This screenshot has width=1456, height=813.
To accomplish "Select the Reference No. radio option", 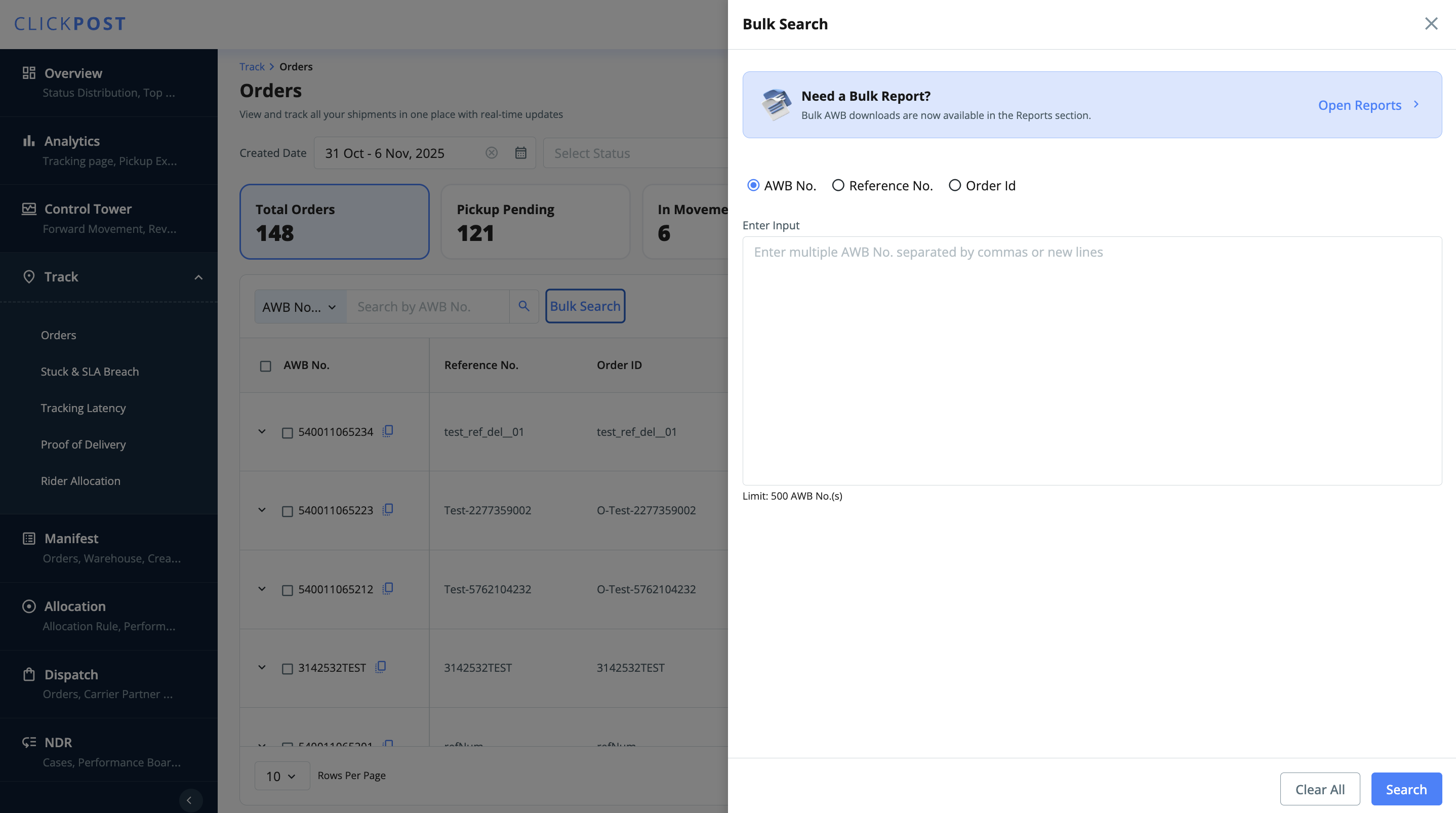I will click(838, 185).
